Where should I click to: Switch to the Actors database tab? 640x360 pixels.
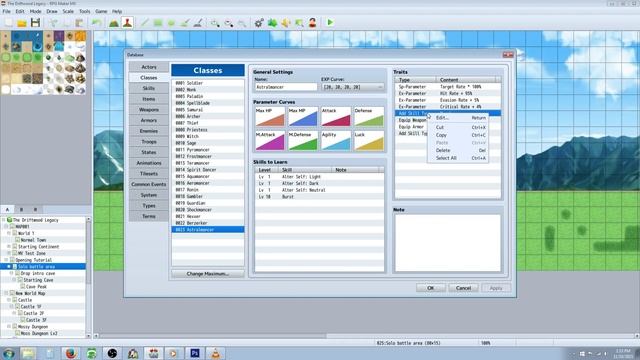(x=149, y=67)
